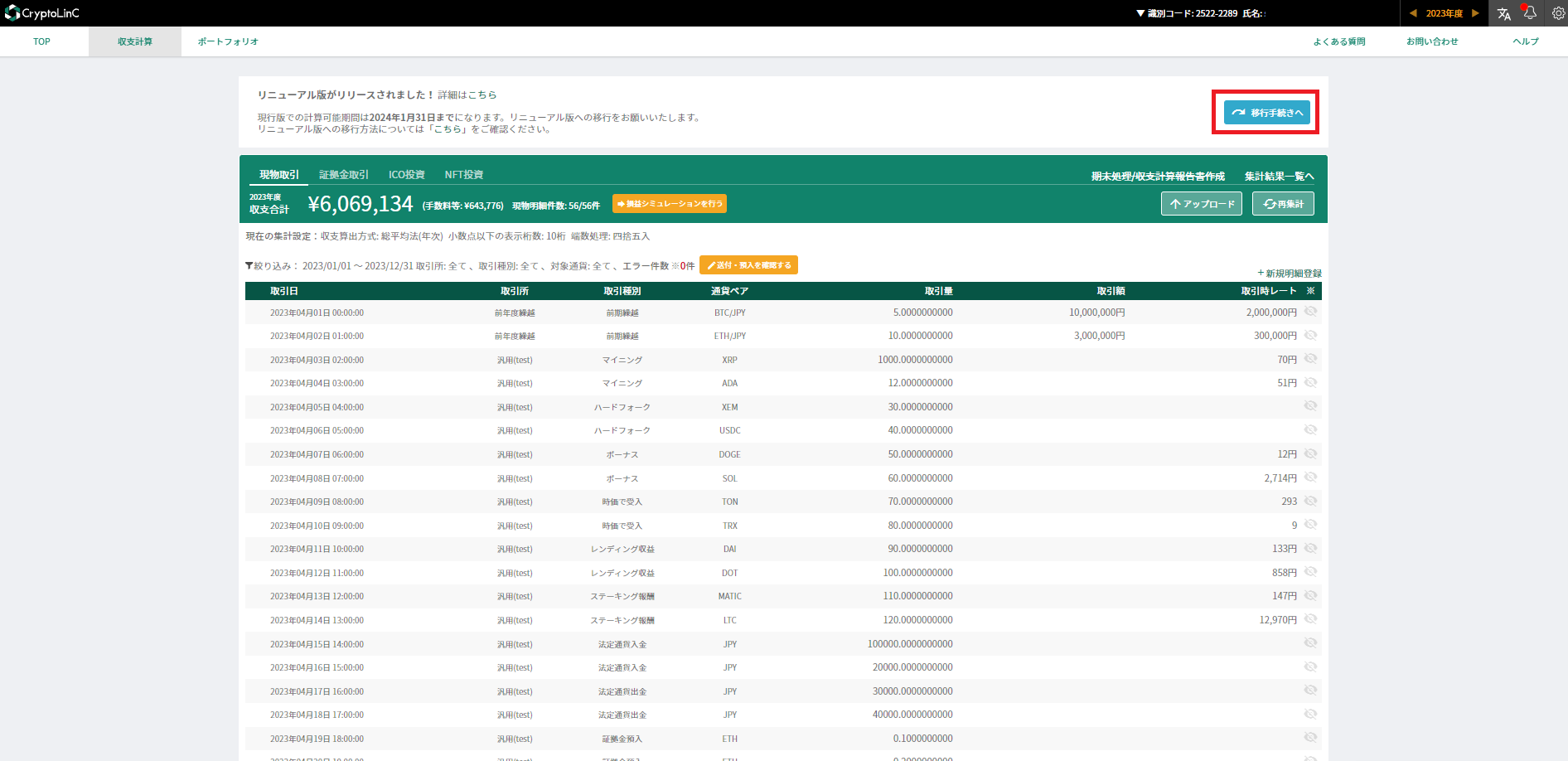1568x761 pixels.
Task: Click eye icon on 30000.0000000000 JPY row
Action: point(1310,691)
